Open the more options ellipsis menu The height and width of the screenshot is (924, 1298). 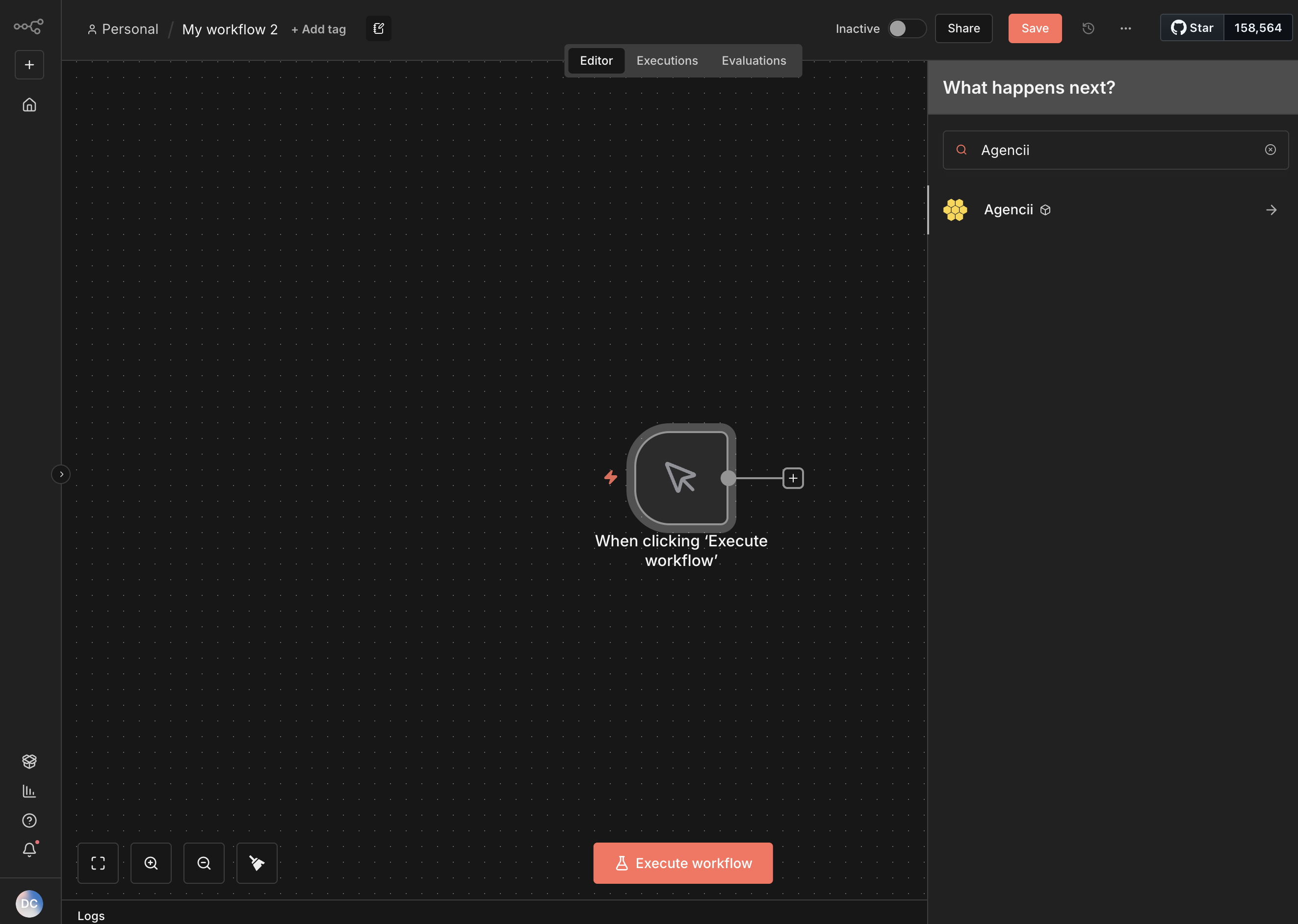[1125, 28]
